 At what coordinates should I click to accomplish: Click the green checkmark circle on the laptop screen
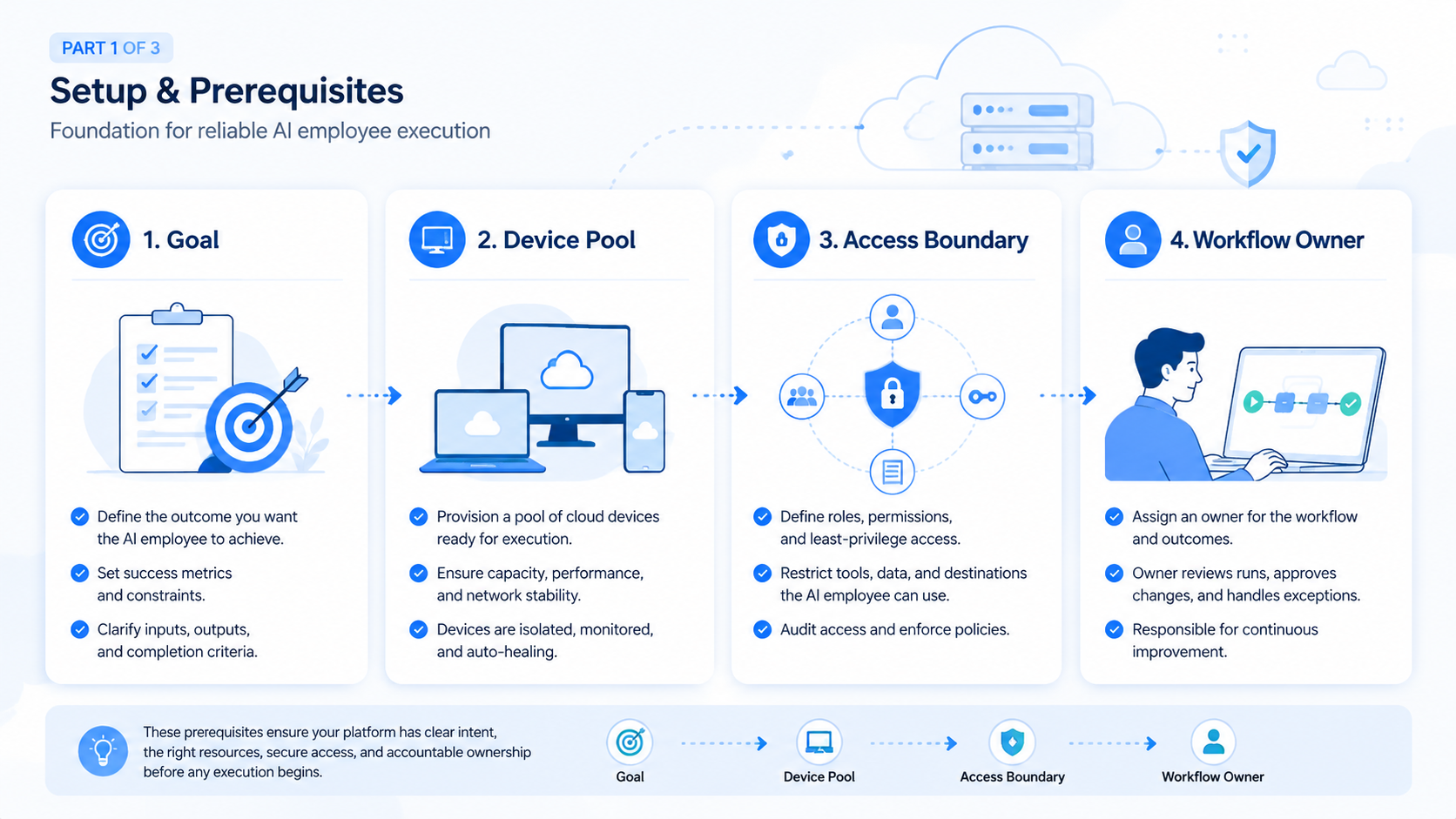[x=1351, y=403]
